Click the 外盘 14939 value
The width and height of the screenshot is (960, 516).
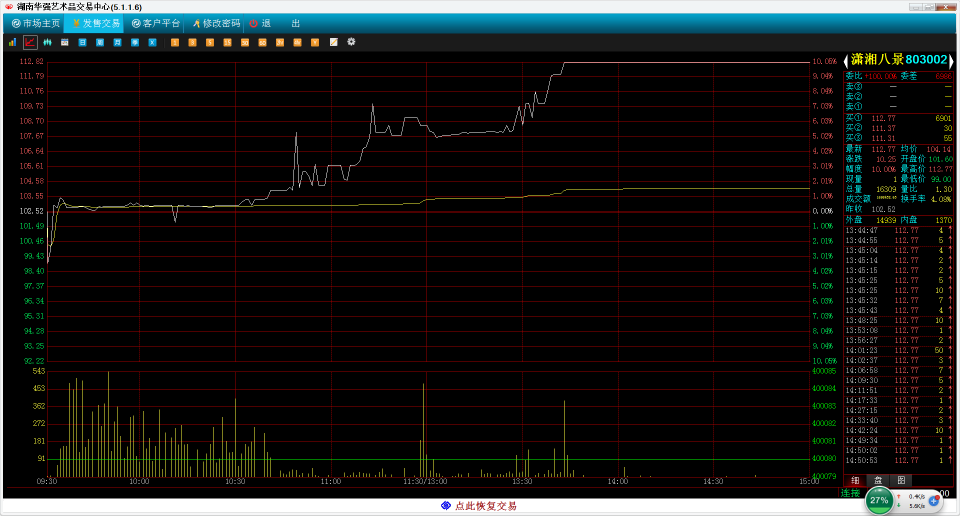tap(886, 220)
